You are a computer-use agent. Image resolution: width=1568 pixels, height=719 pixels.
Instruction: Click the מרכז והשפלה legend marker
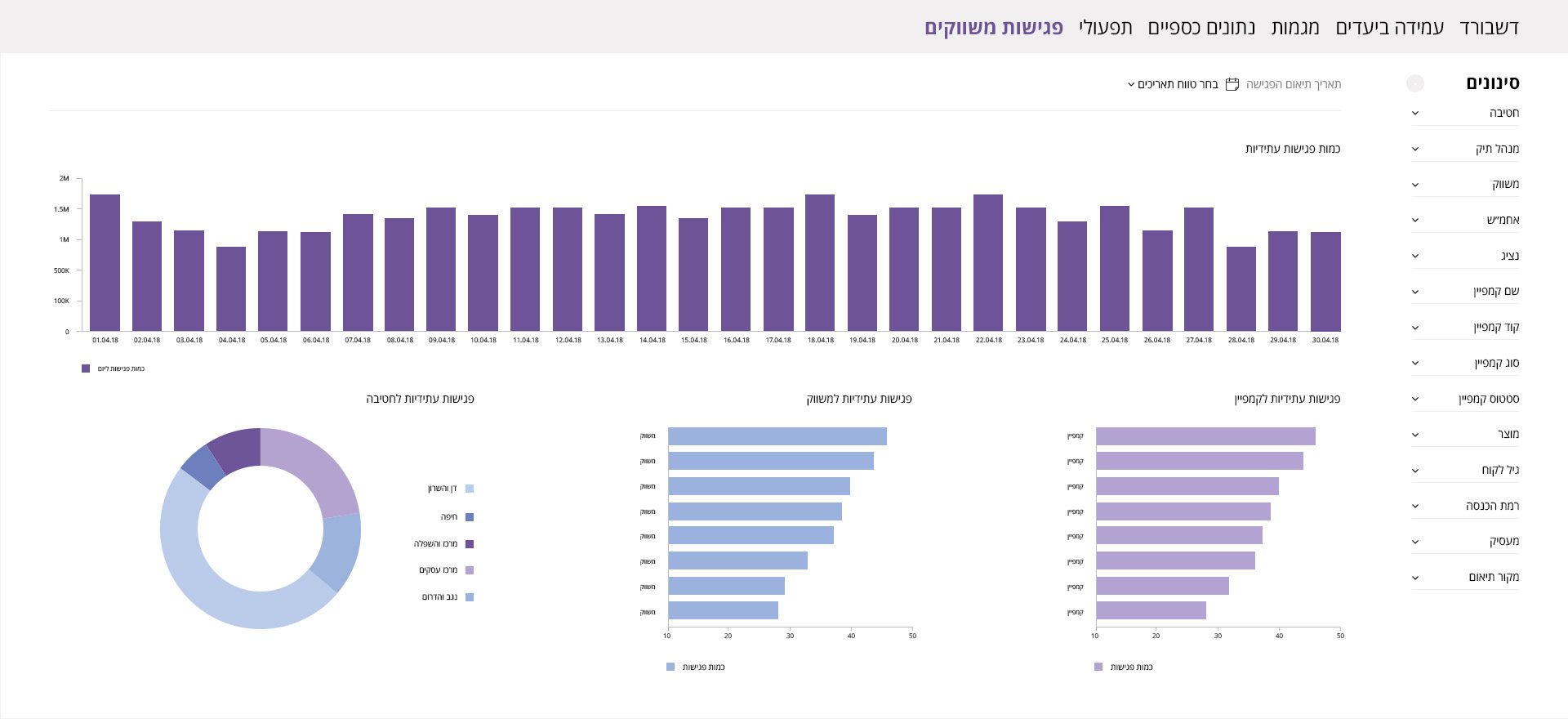(x=470, y=544)
